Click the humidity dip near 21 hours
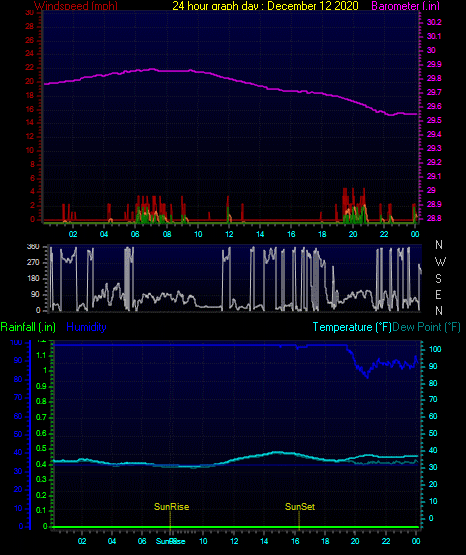Viewport: 466px width, 555px height. coord(367,376)
